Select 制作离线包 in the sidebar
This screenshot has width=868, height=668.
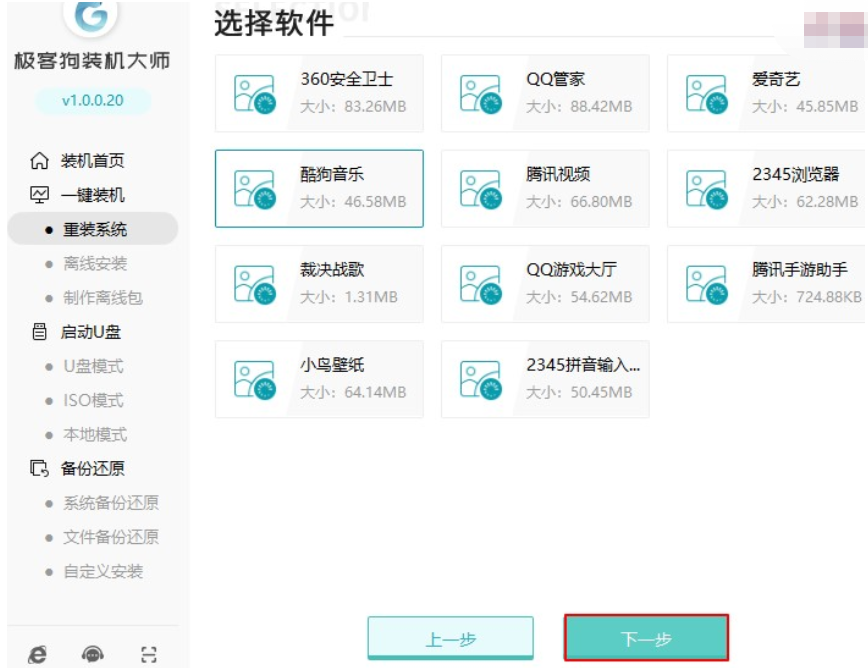point(103,298)
